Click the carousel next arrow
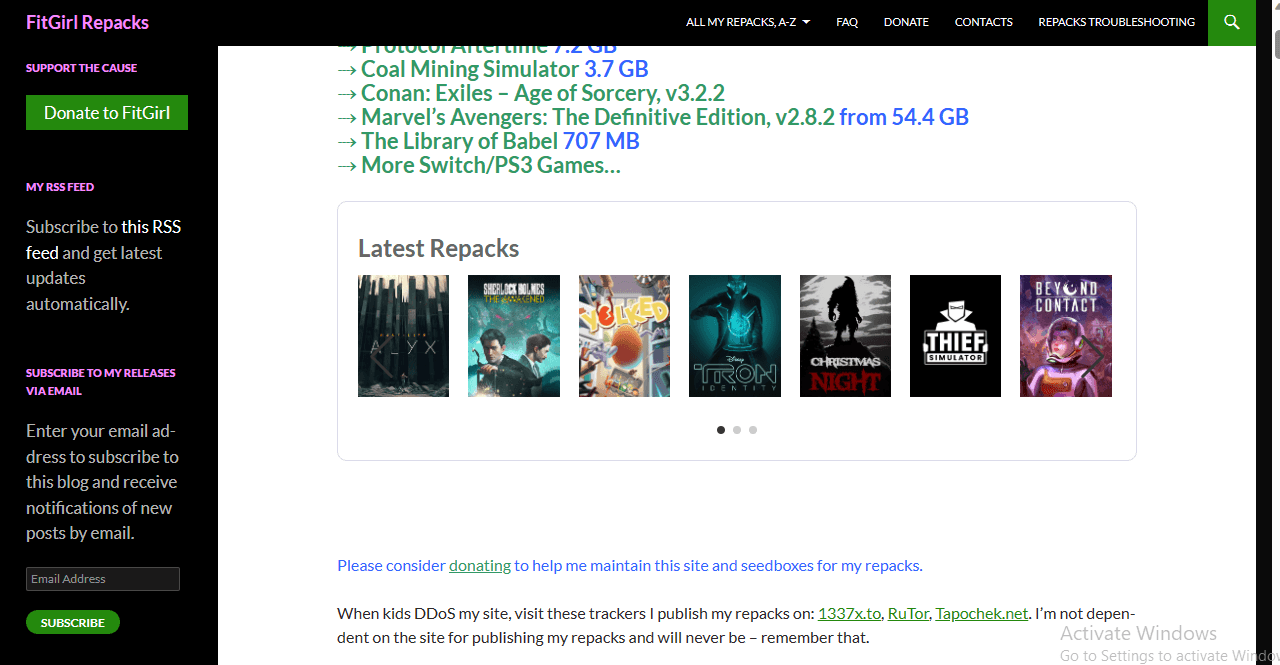Screen dimensions: 1280x665 1093,356
